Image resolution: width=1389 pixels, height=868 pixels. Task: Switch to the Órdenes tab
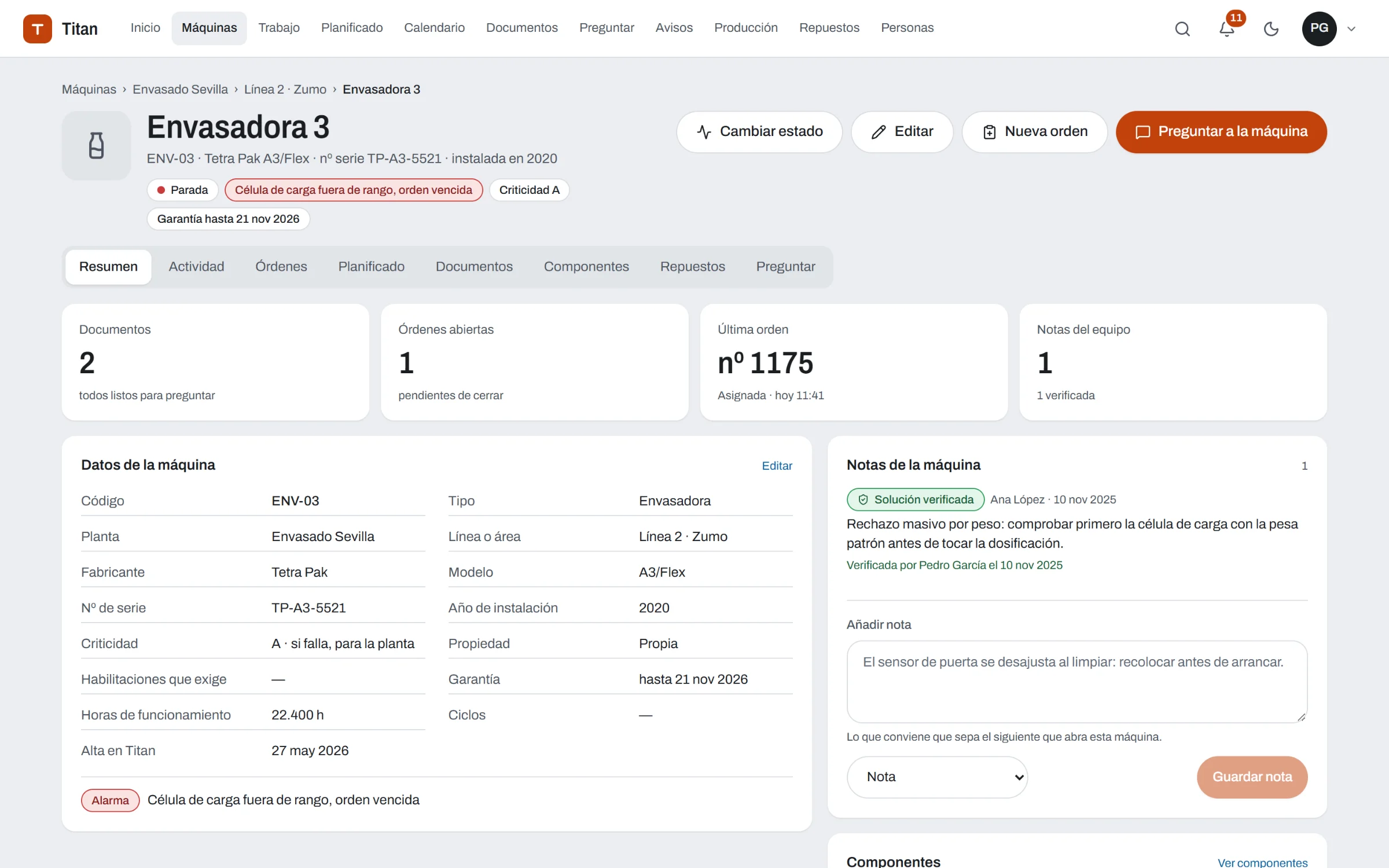click(x=281, y=267)
